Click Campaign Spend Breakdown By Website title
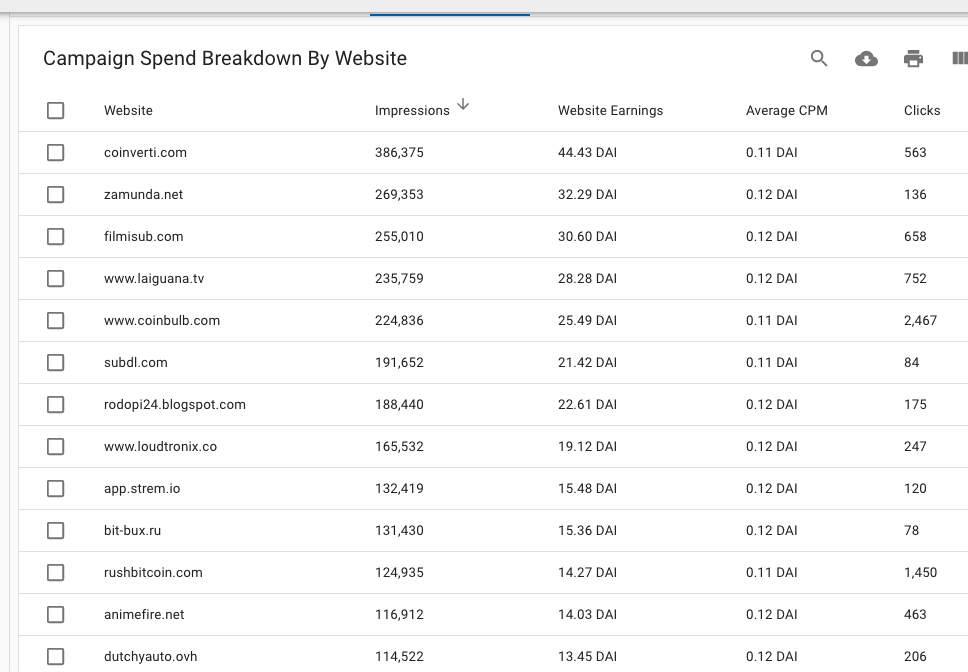The width and height of the screenshot is (968, 672). coord(225,58)
